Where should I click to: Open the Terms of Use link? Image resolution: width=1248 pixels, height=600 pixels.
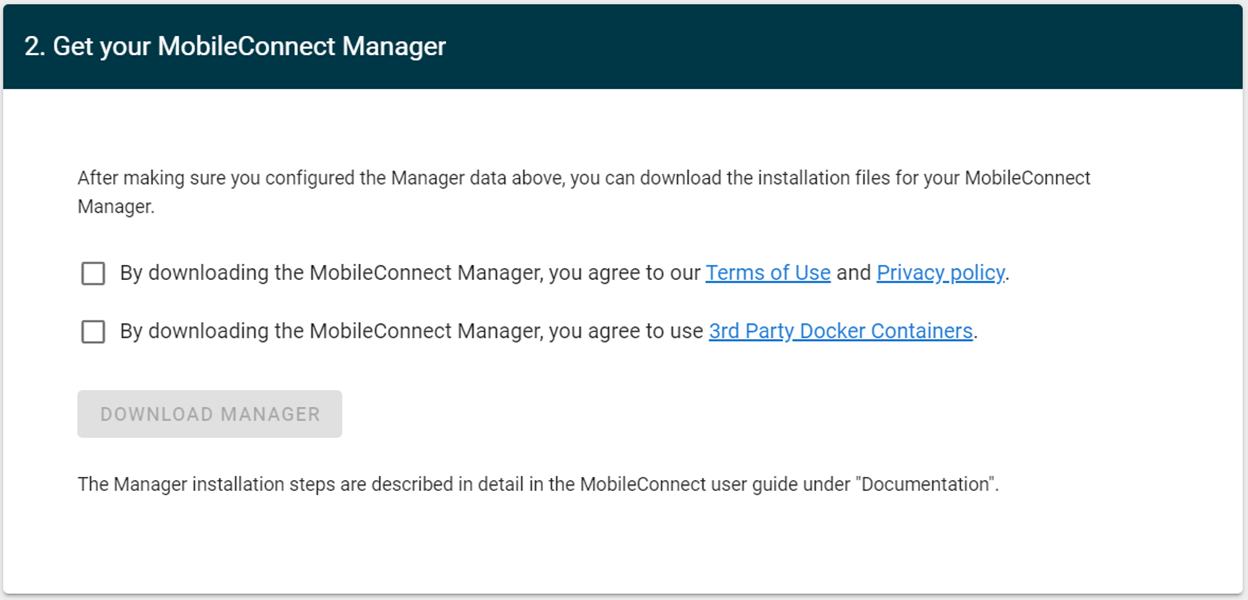pyautogui.click(x=768, y=273)
